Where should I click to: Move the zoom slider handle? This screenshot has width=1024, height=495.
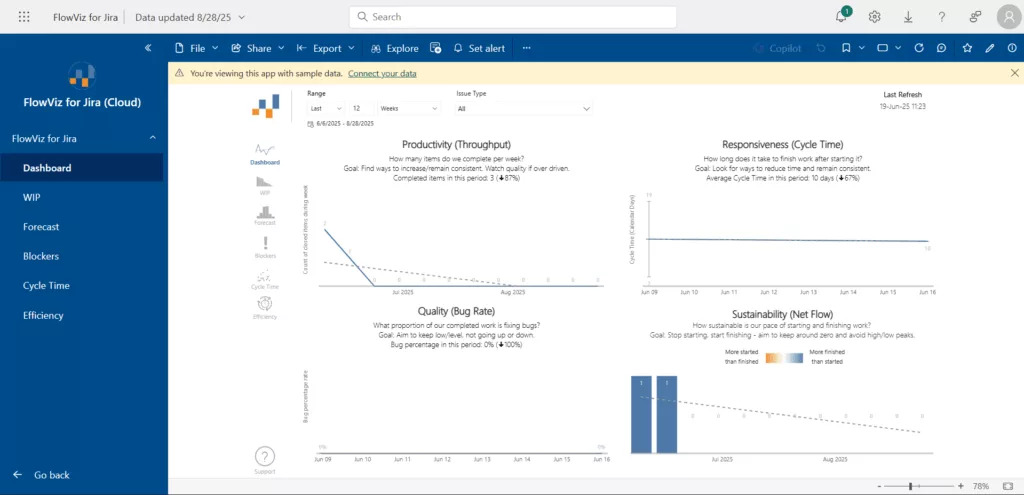click(x=910, y=486)
